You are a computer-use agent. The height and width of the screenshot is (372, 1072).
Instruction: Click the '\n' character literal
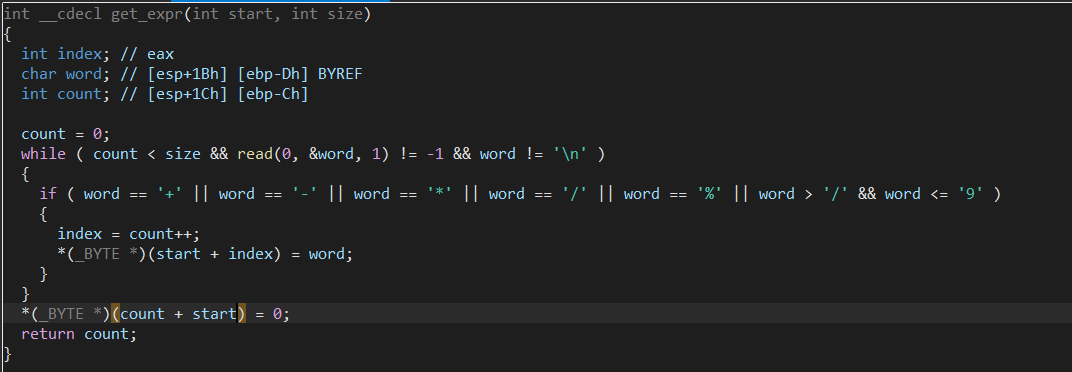(x=569, y=154)
